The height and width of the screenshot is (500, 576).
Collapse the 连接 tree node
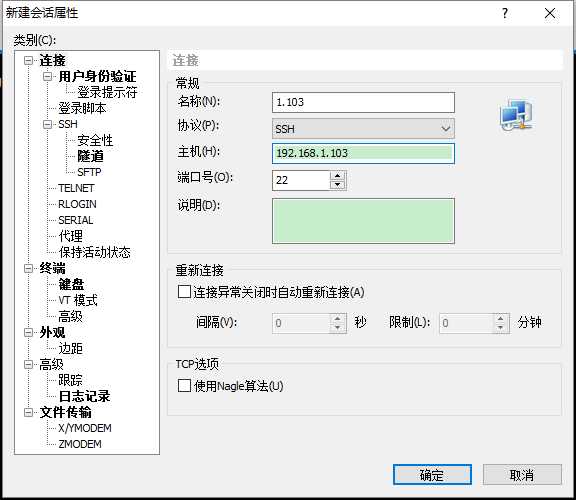pos(28,60)
